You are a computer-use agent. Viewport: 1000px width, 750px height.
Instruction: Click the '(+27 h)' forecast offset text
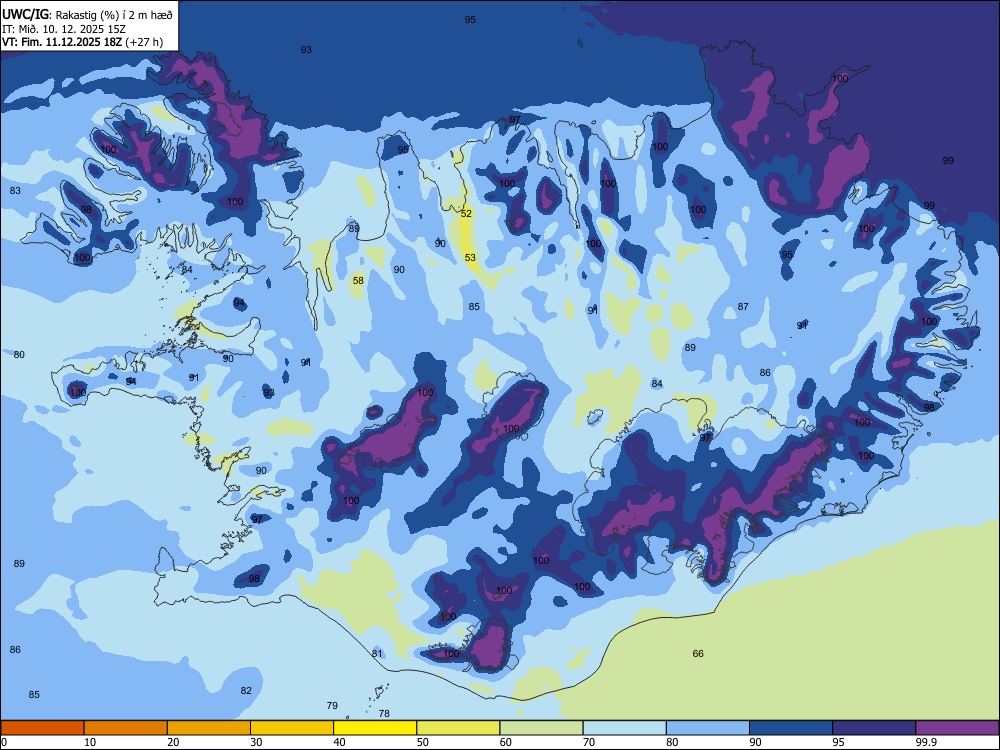pyautogui.click(x=145, y=42)
